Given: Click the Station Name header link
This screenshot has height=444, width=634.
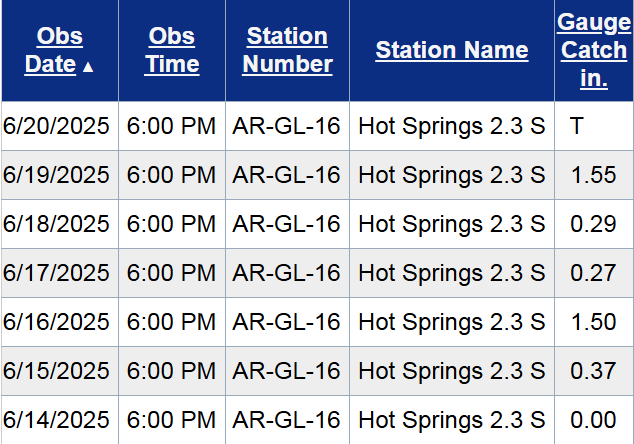Looking at the screenshot, I should 451,50.
